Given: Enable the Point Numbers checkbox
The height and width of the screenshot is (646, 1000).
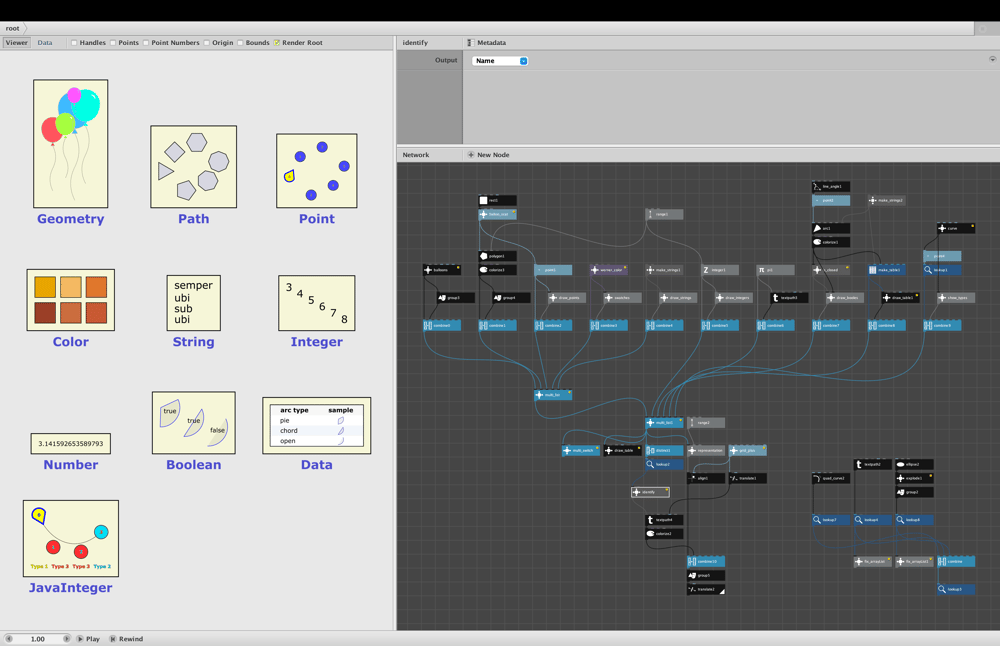Looking at the screenshot, I should click(146, 43).
